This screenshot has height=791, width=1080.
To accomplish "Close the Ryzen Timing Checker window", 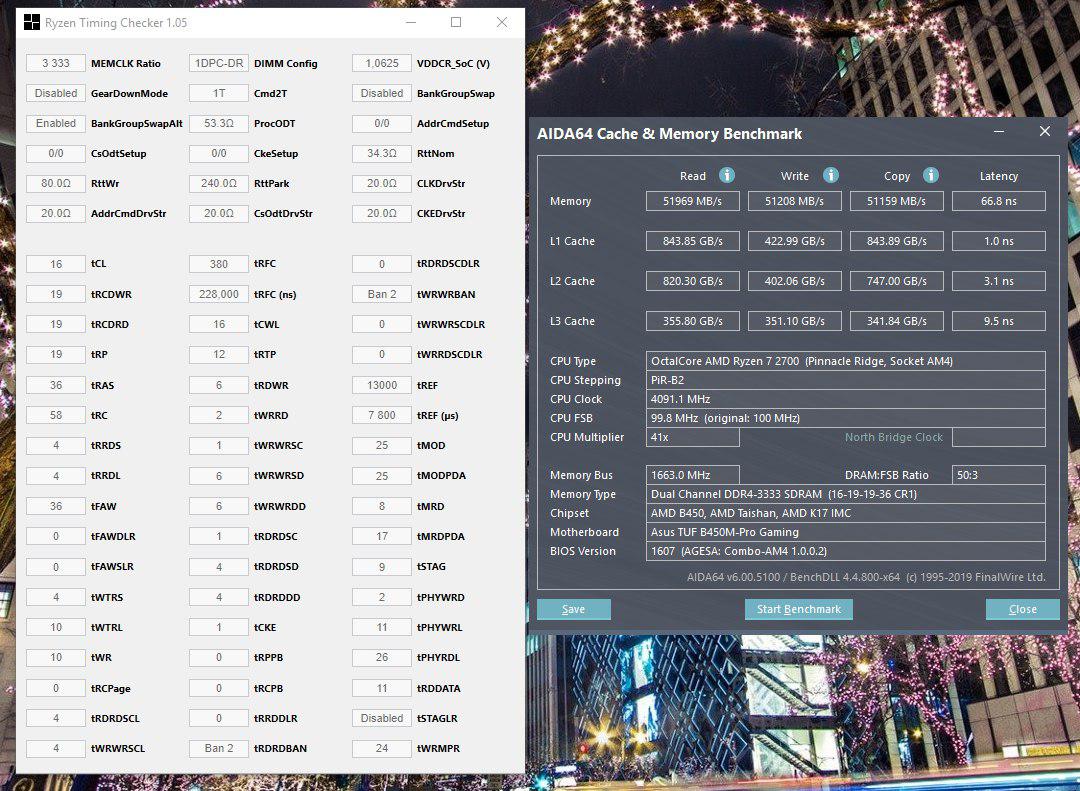I will click(502, 22).
